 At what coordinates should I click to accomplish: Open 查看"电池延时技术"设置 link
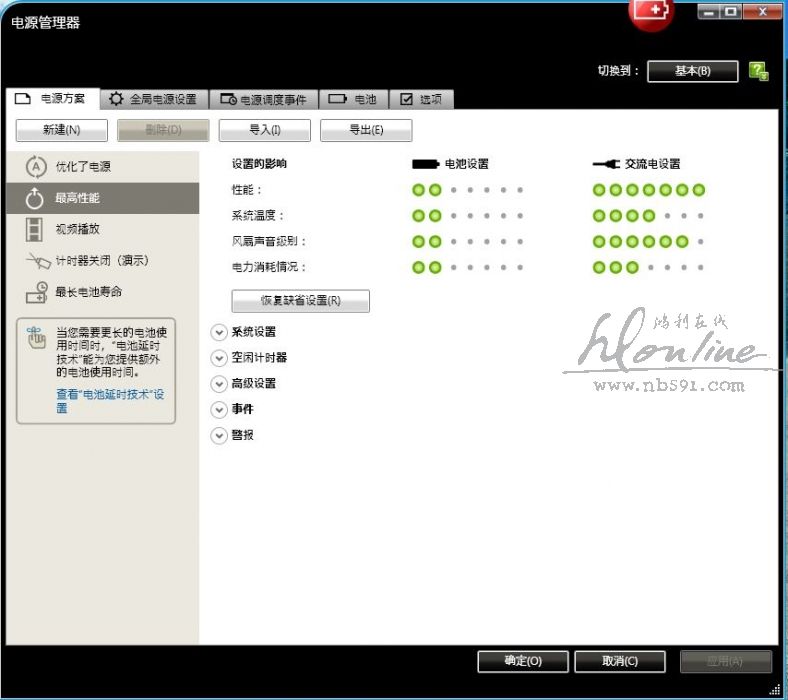(109, 401)
